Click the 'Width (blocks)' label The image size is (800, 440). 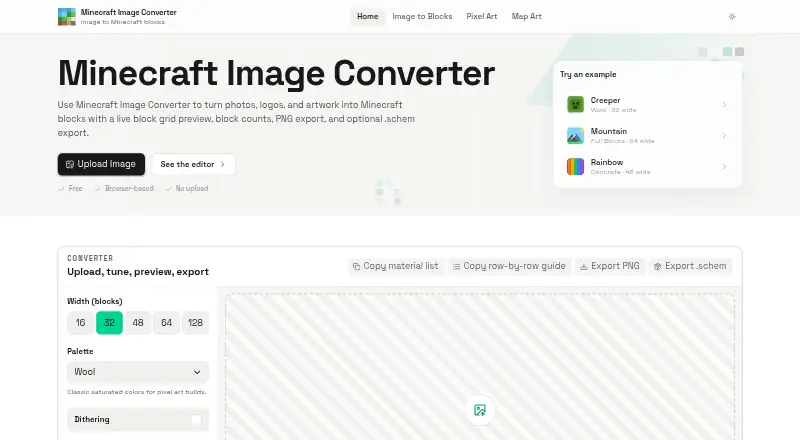(95, 301)
